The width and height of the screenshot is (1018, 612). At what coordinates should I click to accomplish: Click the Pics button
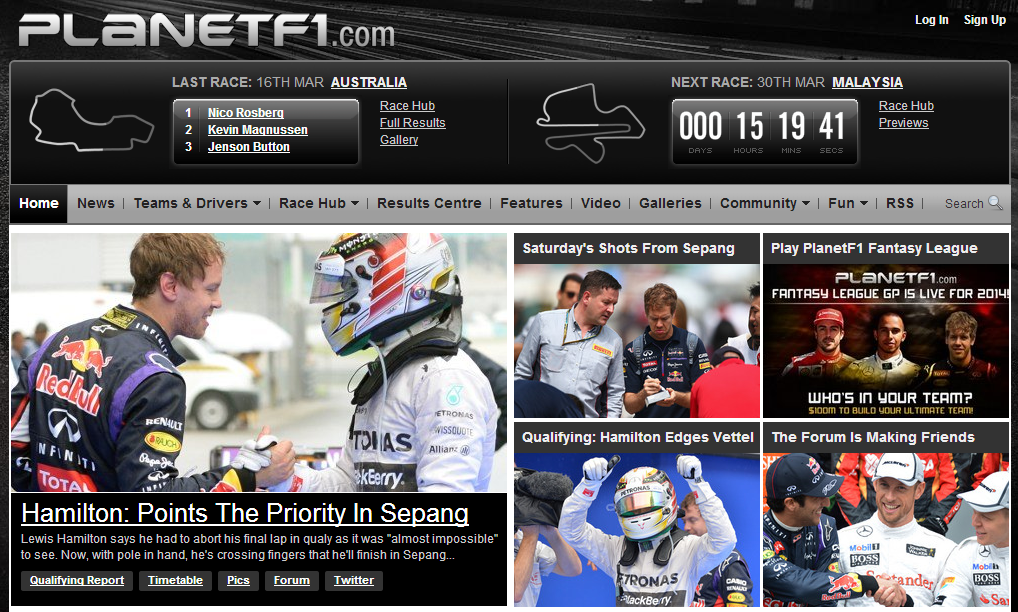[x=238, y=580]
